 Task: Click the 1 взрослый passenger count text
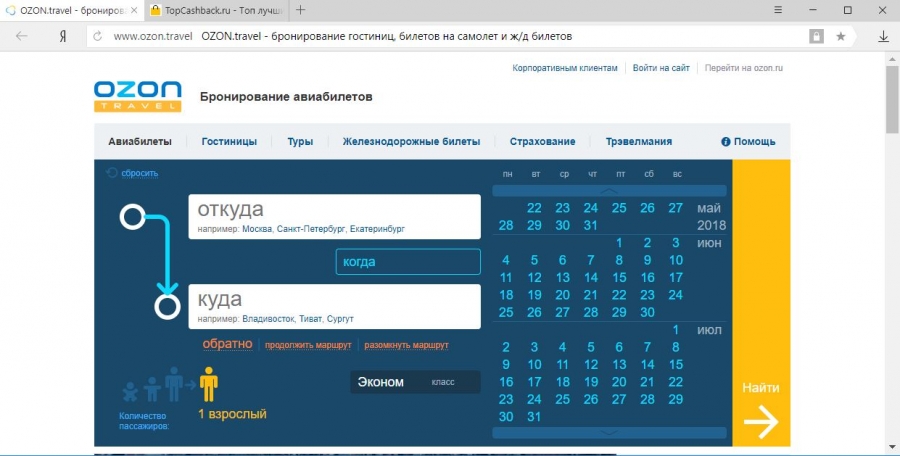tap(232, 414)
